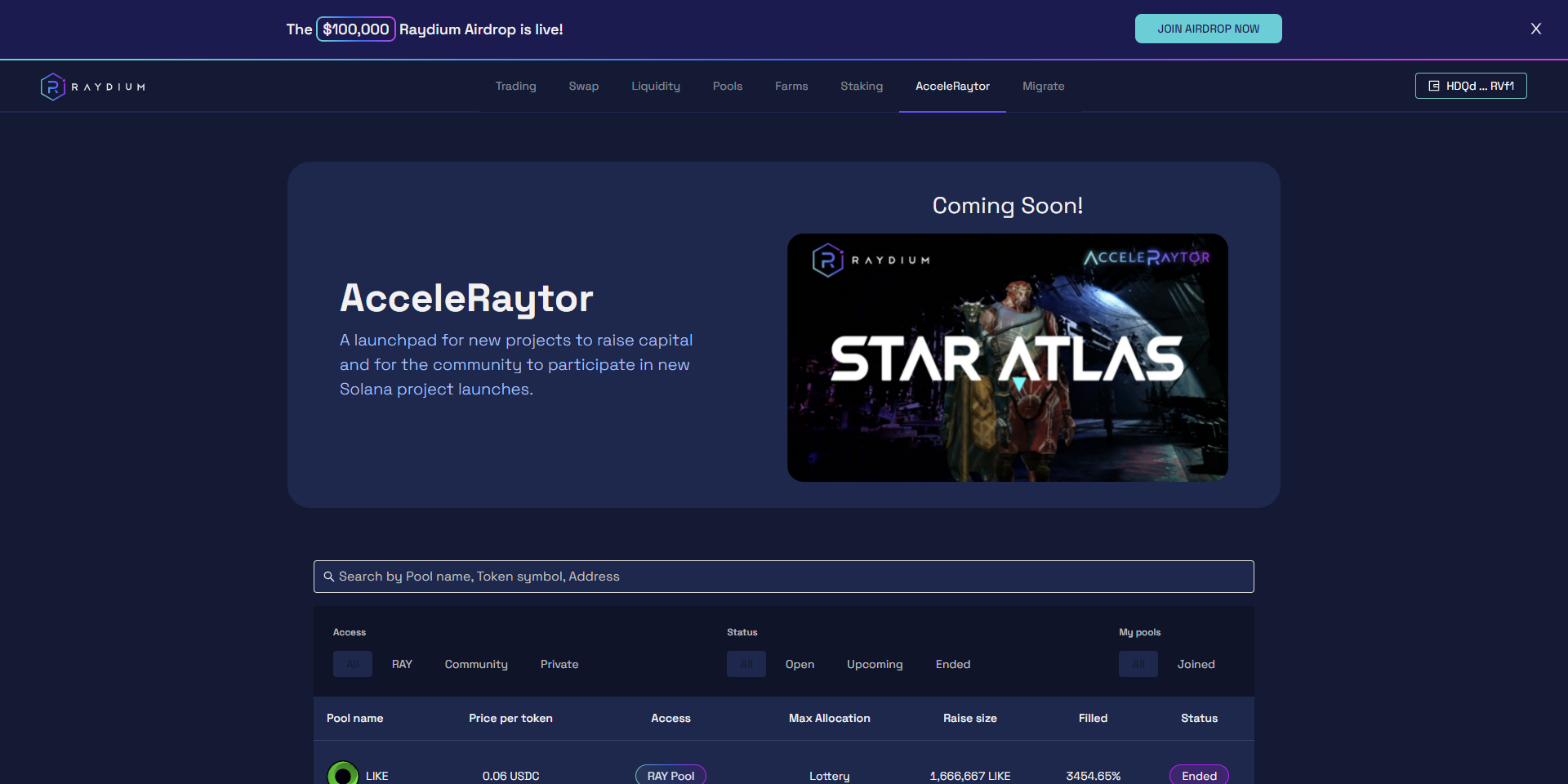Filter access by Community

[476, 664]
